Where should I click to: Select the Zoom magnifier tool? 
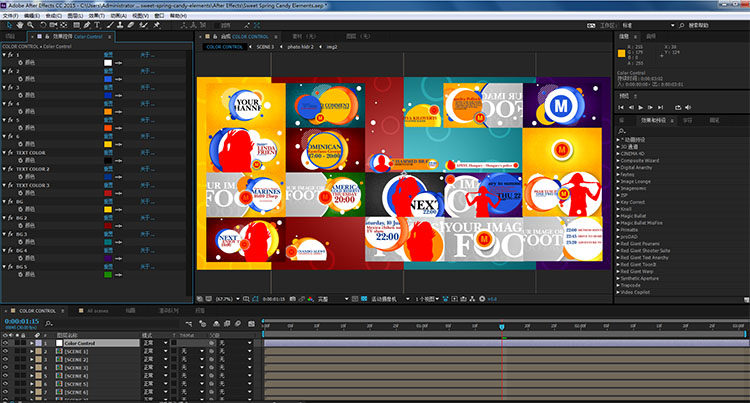(x=32, y=24)
